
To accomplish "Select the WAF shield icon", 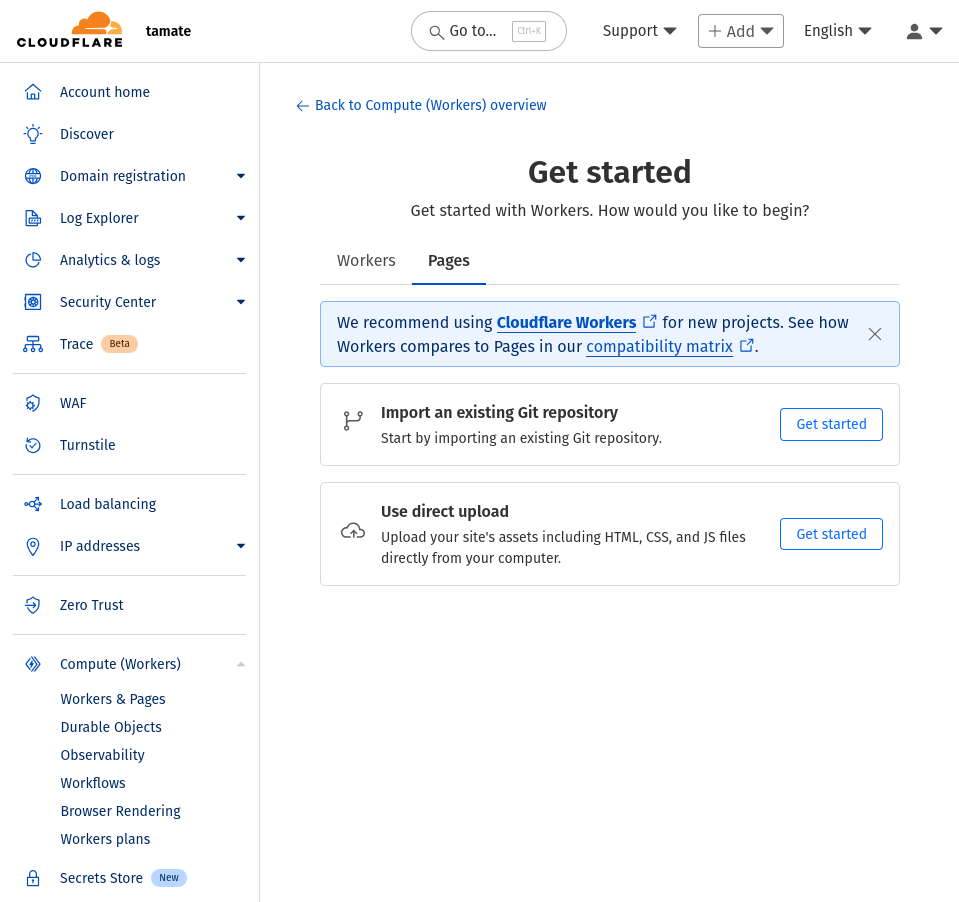I will tap(33, 403).
